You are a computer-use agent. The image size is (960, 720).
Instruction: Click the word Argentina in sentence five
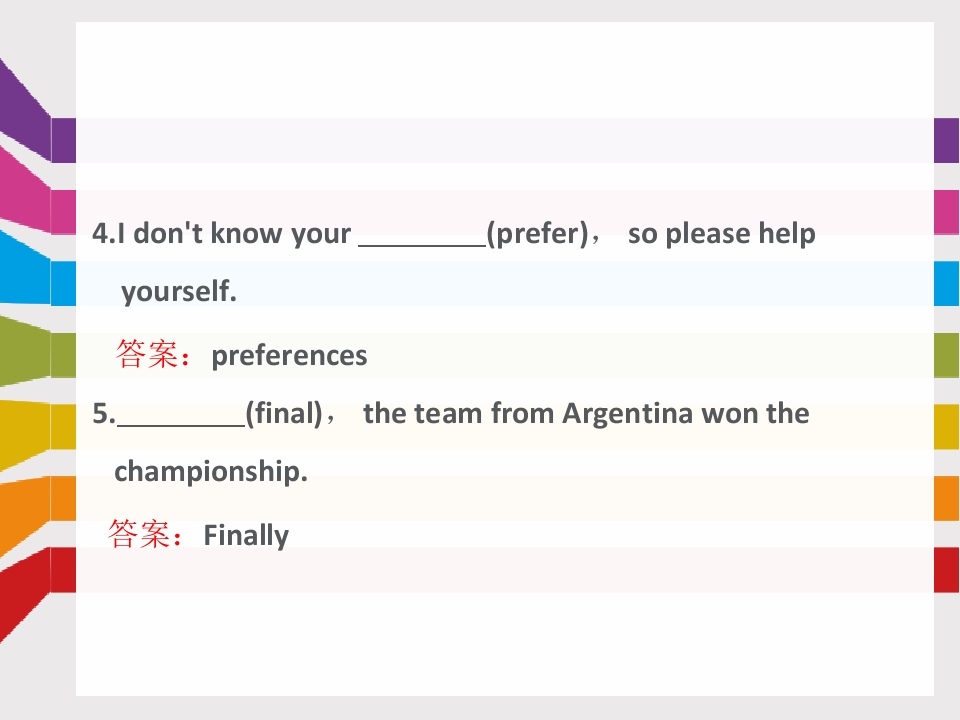click(628, 414)
